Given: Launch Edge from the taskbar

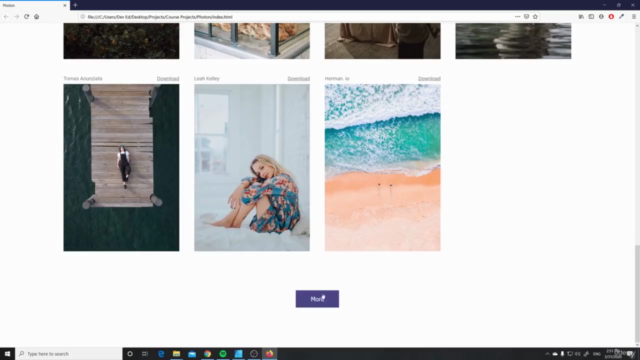Looking at the screenshot, I should click(161, 353).
